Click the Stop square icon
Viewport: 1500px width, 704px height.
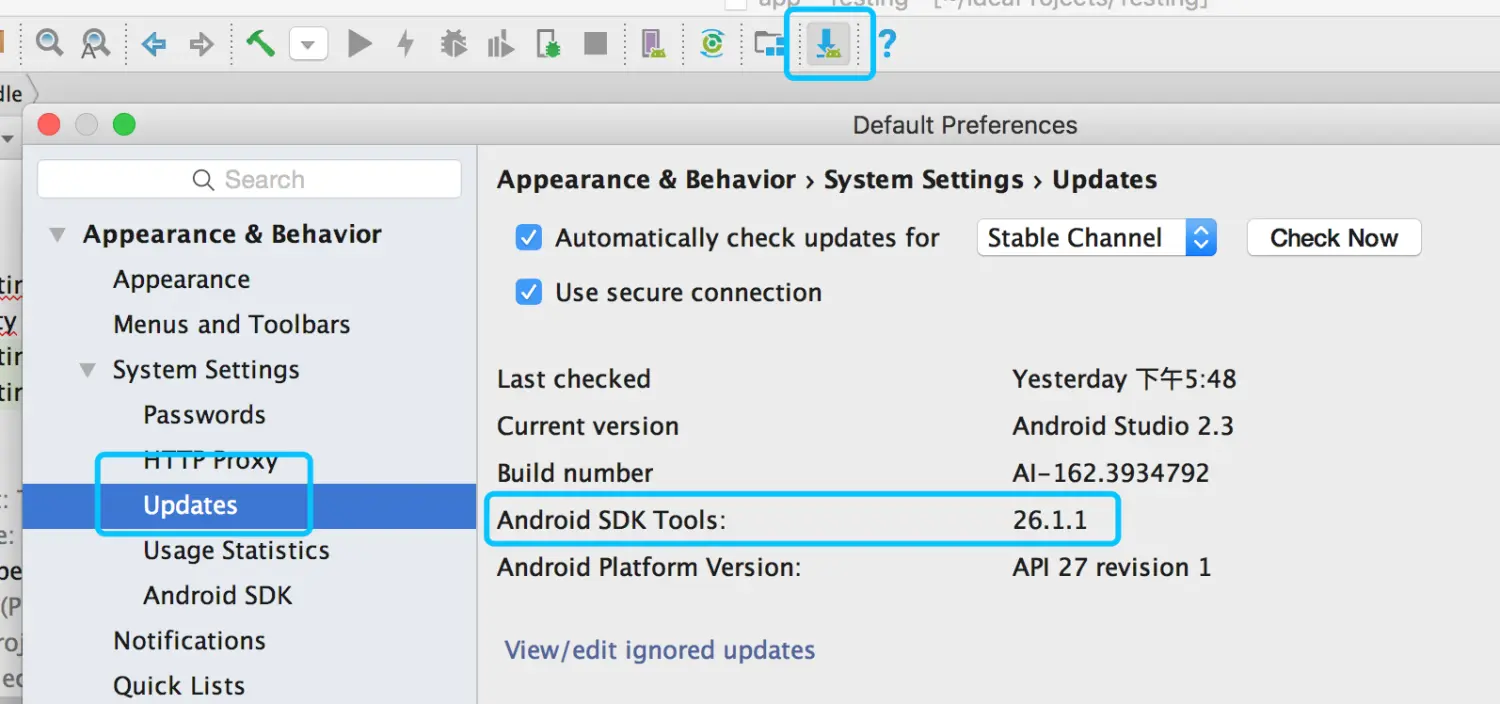coord(596,43)
